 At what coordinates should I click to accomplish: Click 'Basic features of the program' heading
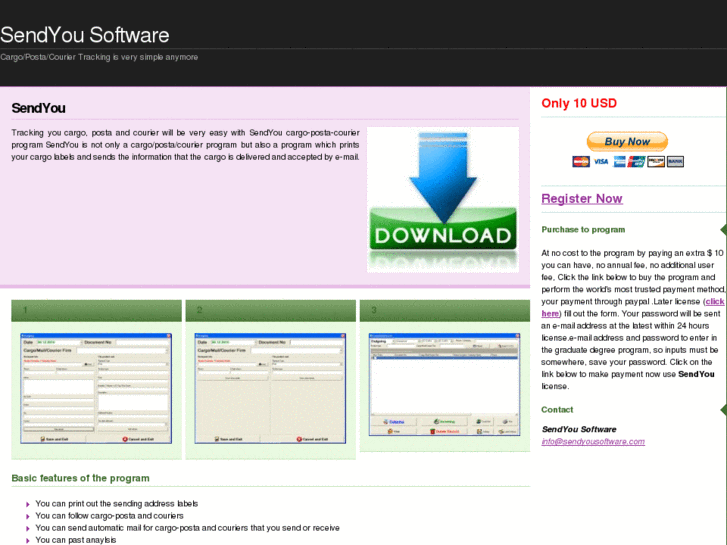[80, 478]
